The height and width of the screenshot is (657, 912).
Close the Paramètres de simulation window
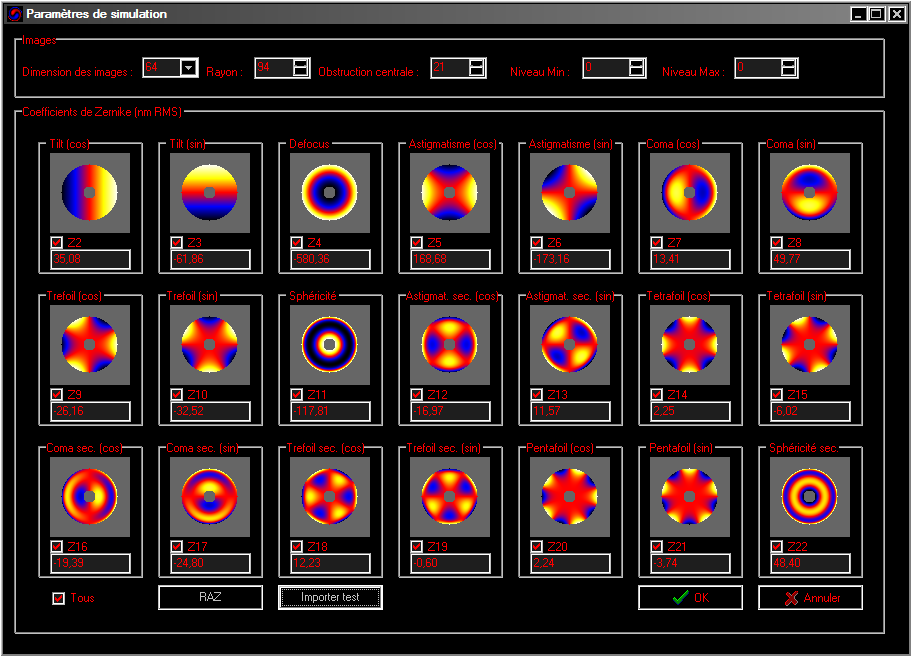(896, 14)
